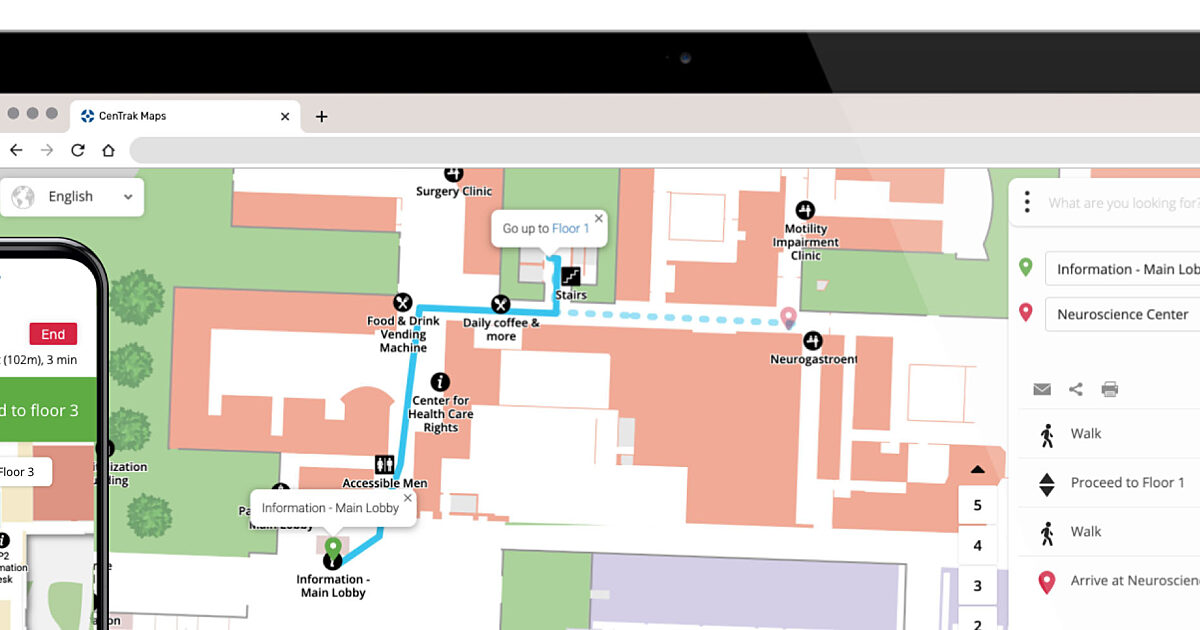Email the route with envelope icon
The image size is (1200, 630).
(x=1042, y=389)
